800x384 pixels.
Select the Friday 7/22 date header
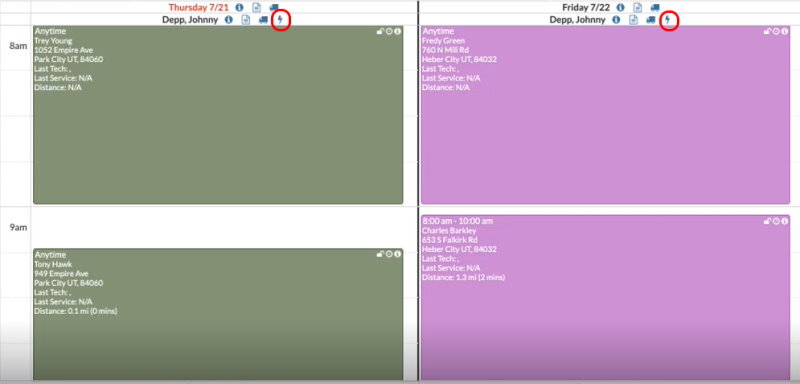586,8
